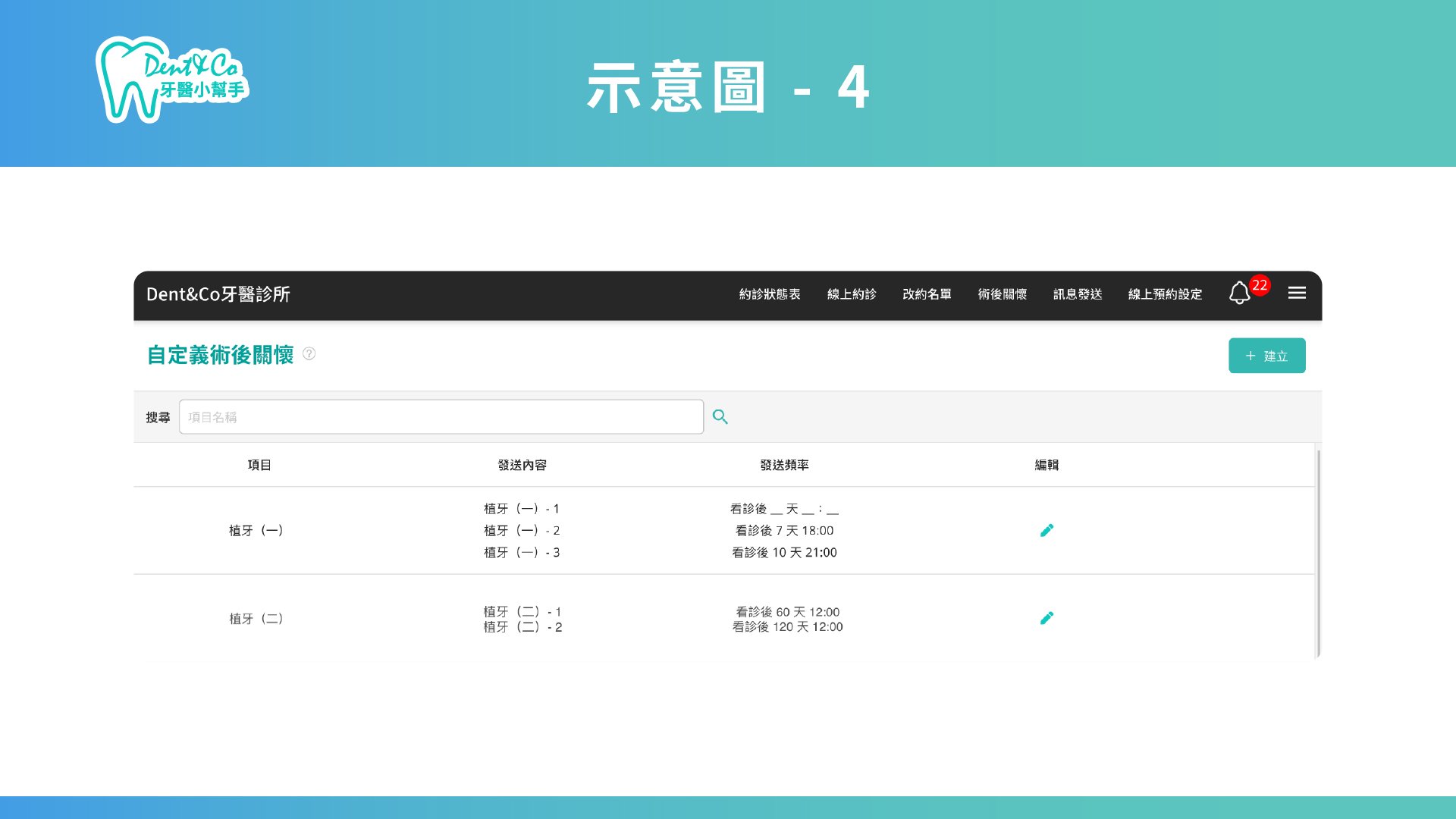Click content entry 植牙（一）- 2
1456x819 pixels.
pyautogui.click(x=522, y=531)
